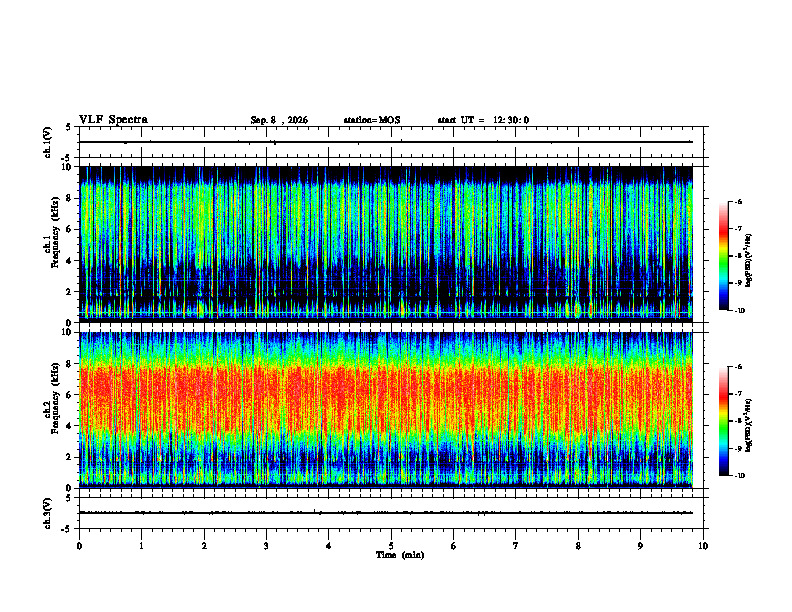792x612 pixels.
Task: Select the Sep. 8, 2026 date label
Action: [279, 120]
